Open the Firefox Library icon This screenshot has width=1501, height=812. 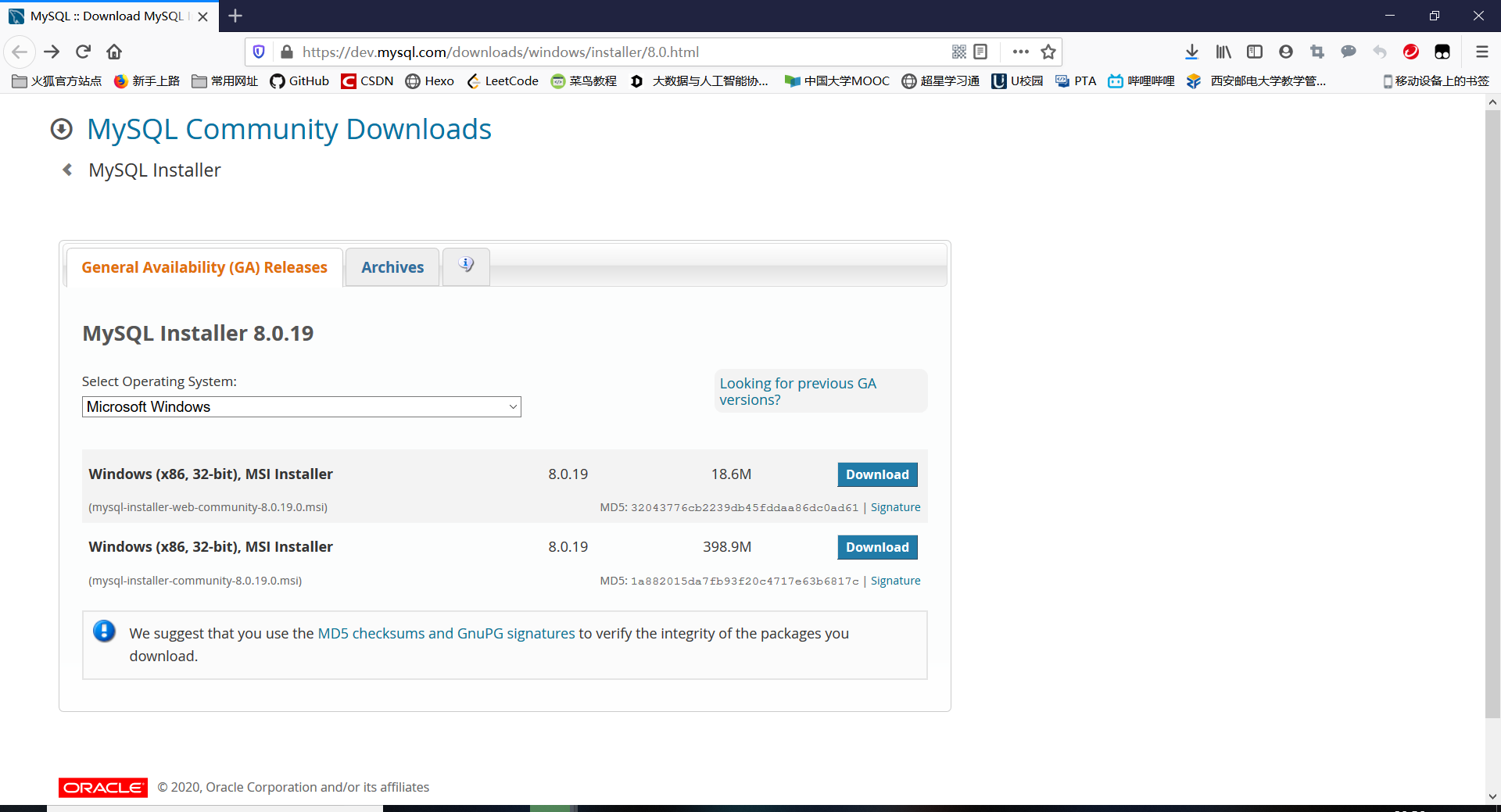(1223, 52)
